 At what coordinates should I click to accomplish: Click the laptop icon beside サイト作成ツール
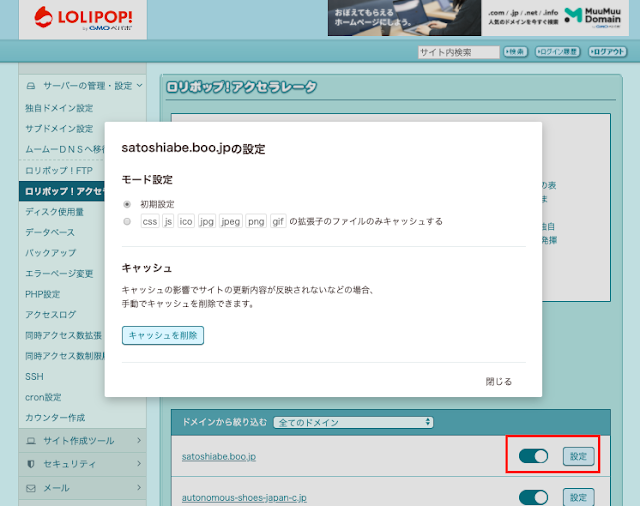pyautogui.click(x=30, y=440)
